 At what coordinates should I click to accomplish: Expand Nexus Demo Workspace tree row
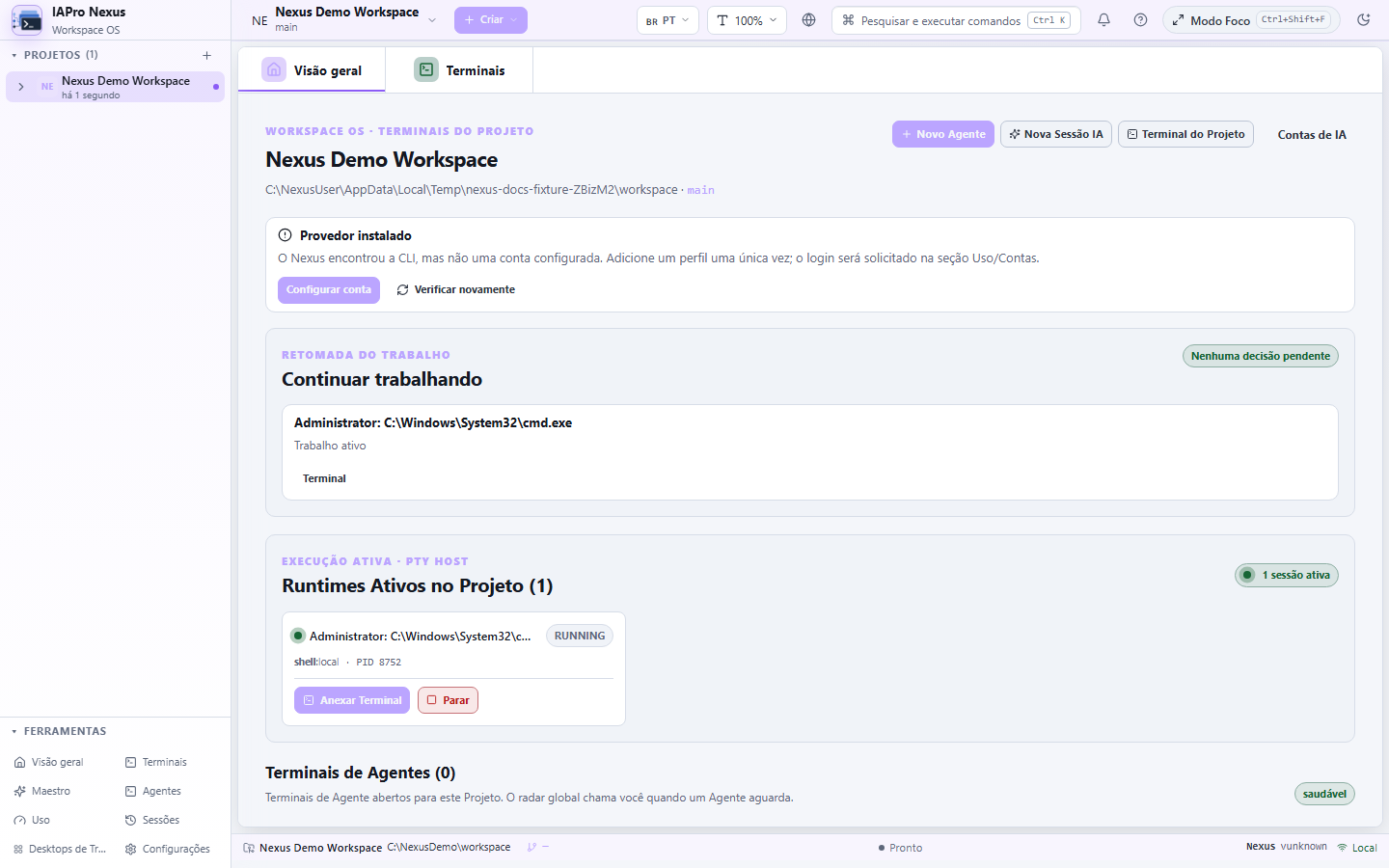click(21, 87)
